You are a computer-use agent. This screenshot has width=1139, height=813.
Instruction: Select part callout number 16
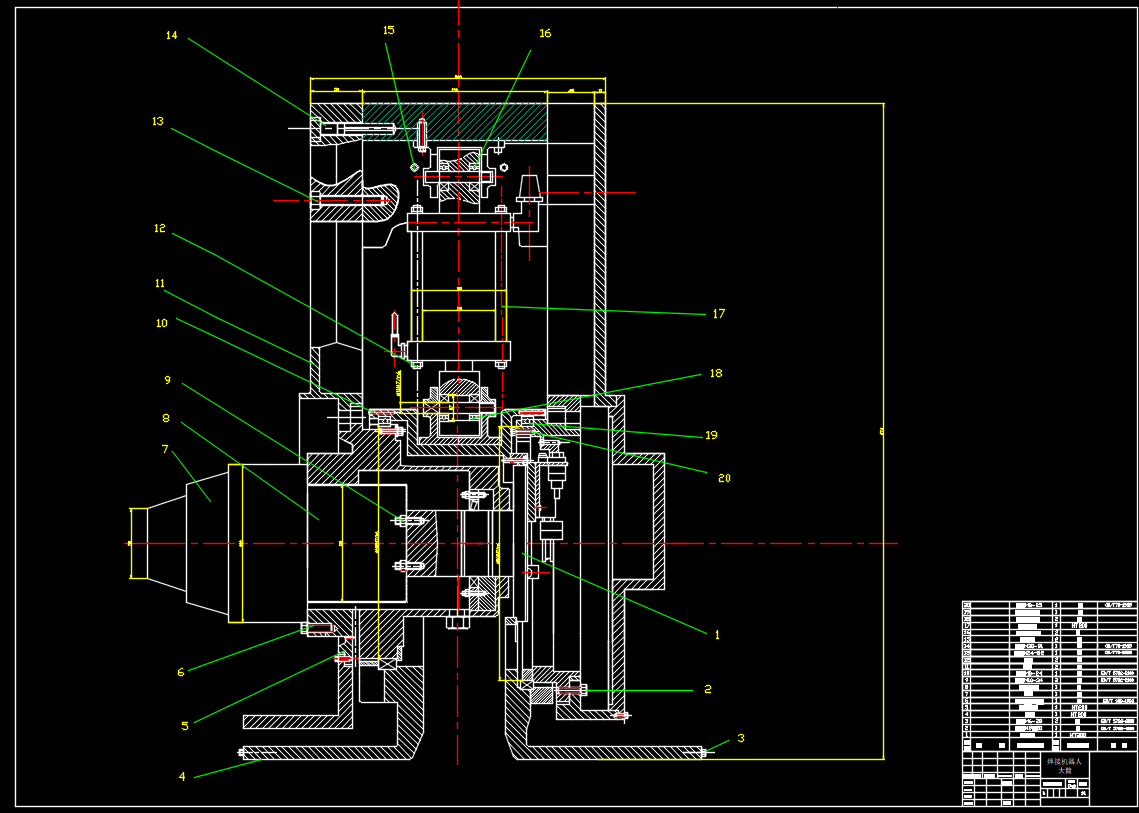pos(545,33)
